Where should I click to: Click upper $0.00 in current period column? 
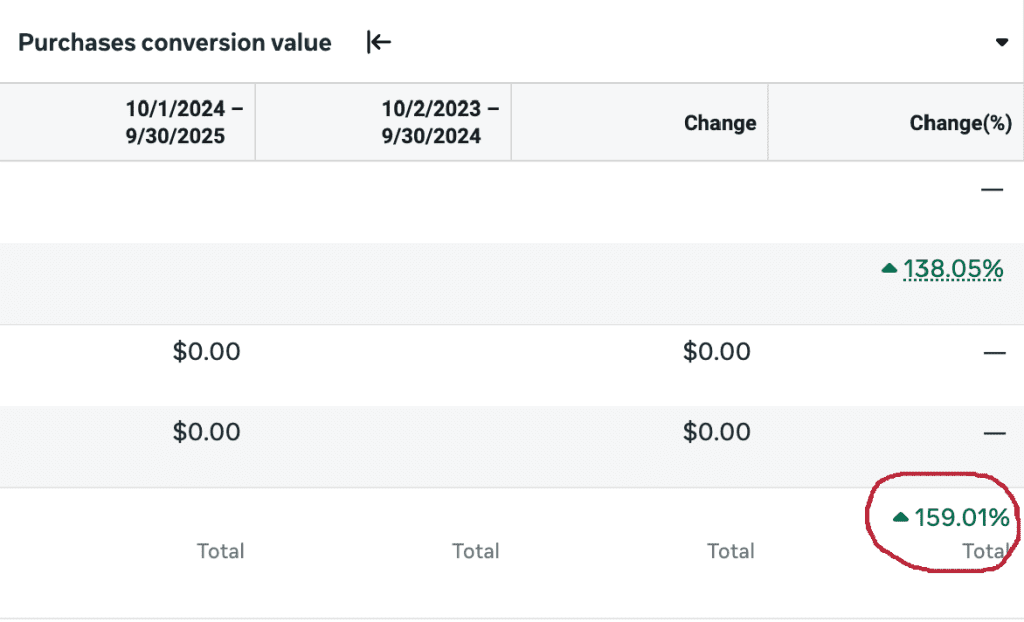coord(207,351)
